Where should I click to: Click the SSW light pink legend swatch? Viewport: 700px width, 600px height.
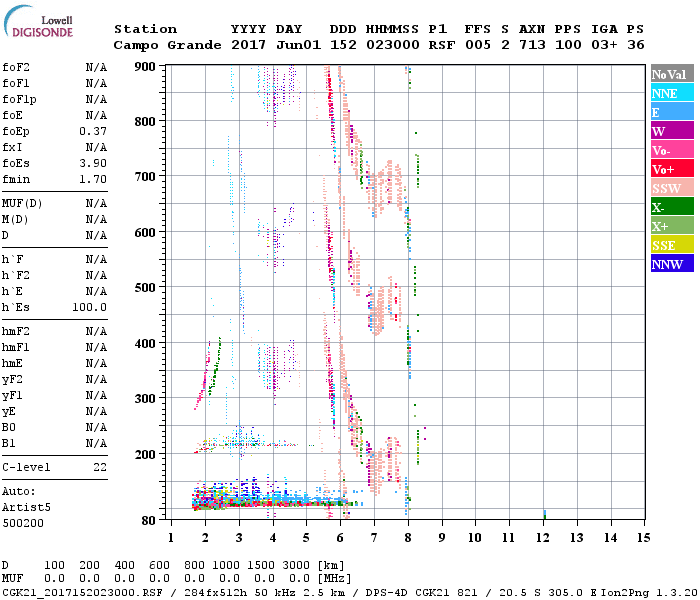click(671, 188)
